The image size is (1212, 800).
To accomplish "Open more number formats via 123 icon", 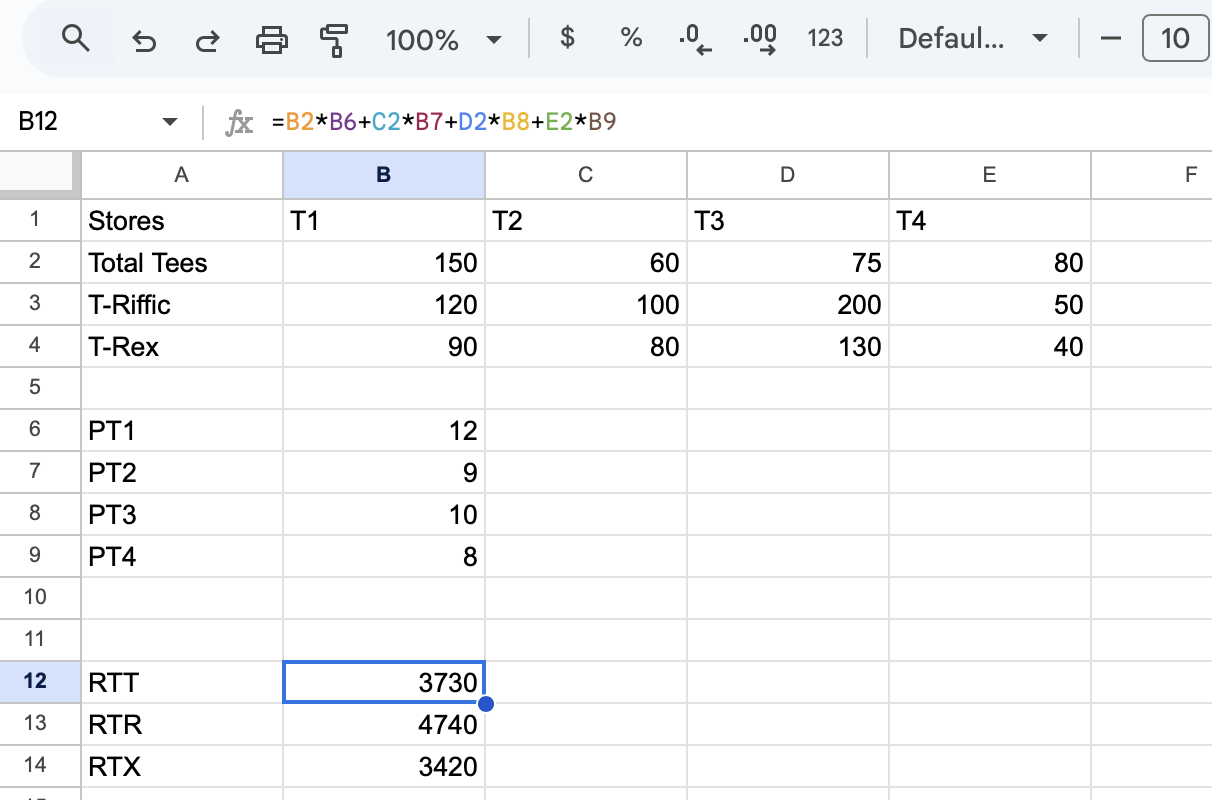I will 825,38.
